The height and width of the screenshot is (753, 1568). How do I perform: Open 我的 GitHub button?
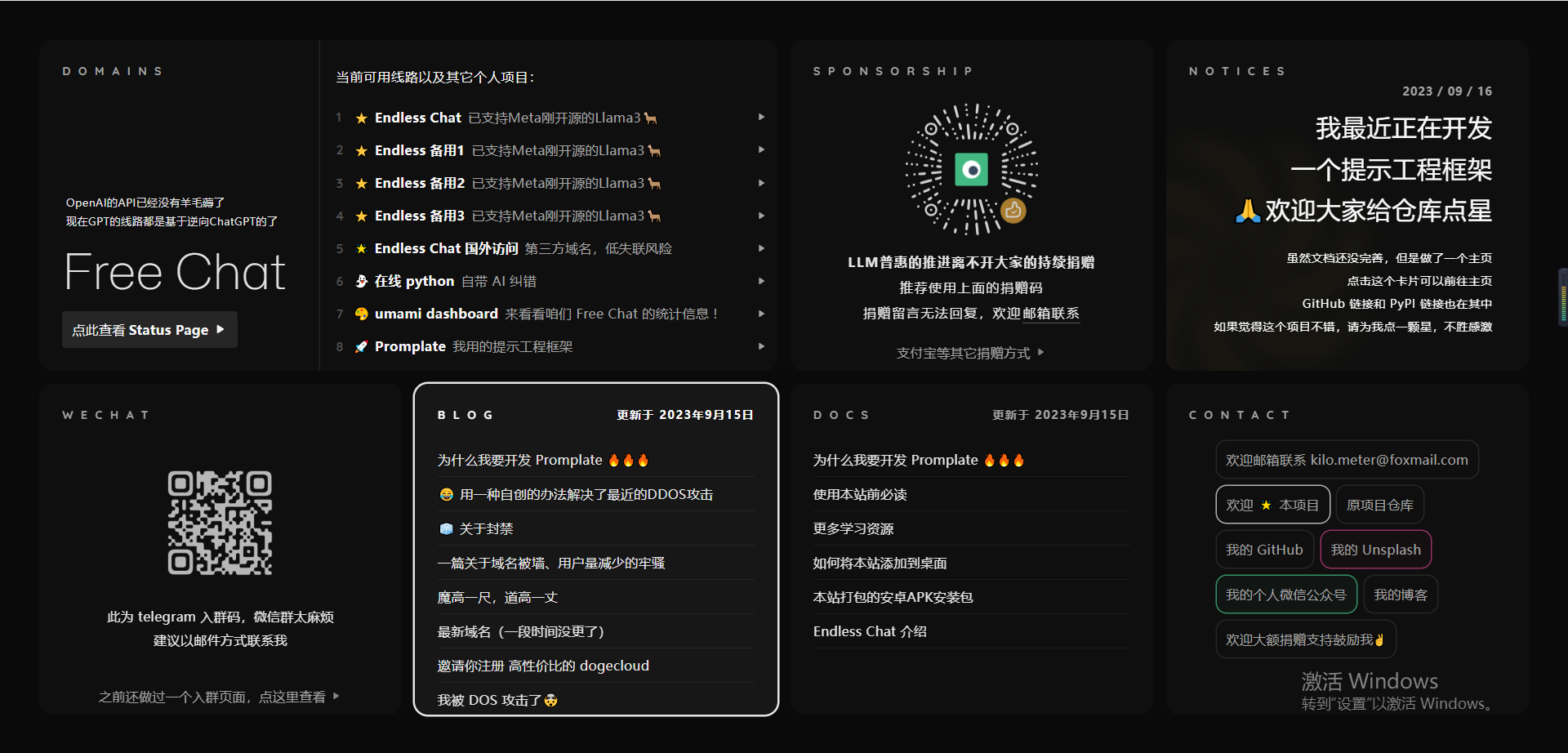[x=1264, y=550]
